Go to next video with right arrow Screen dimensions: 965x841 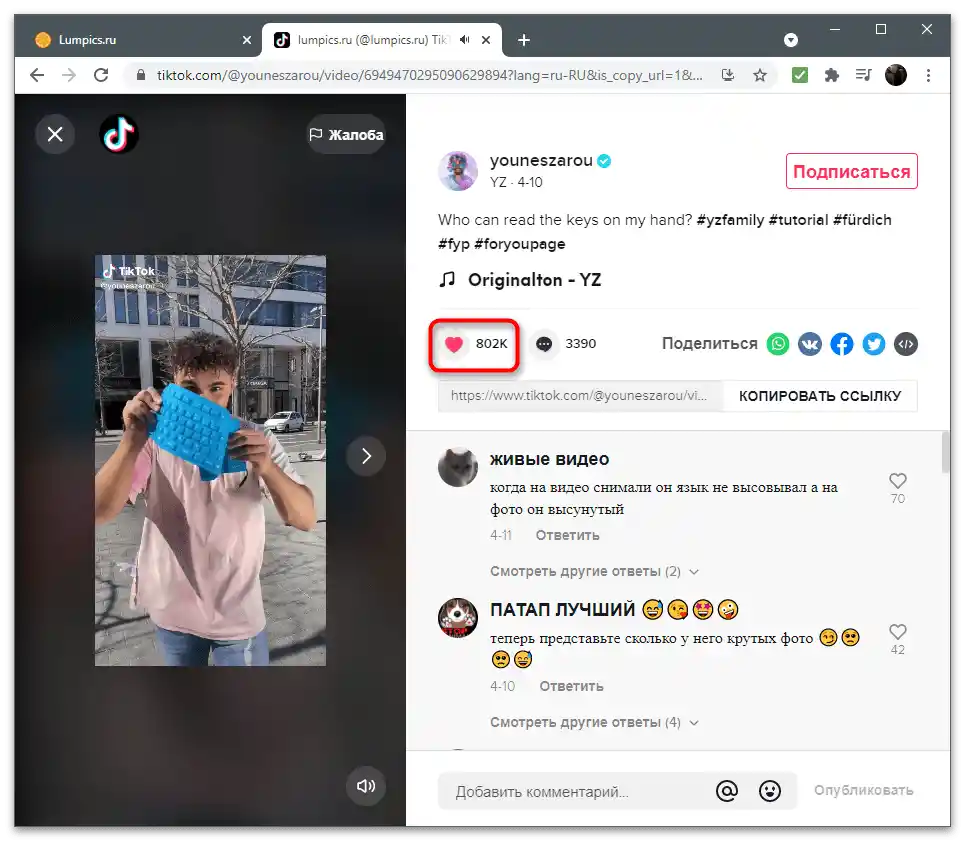tap(366, 456)
